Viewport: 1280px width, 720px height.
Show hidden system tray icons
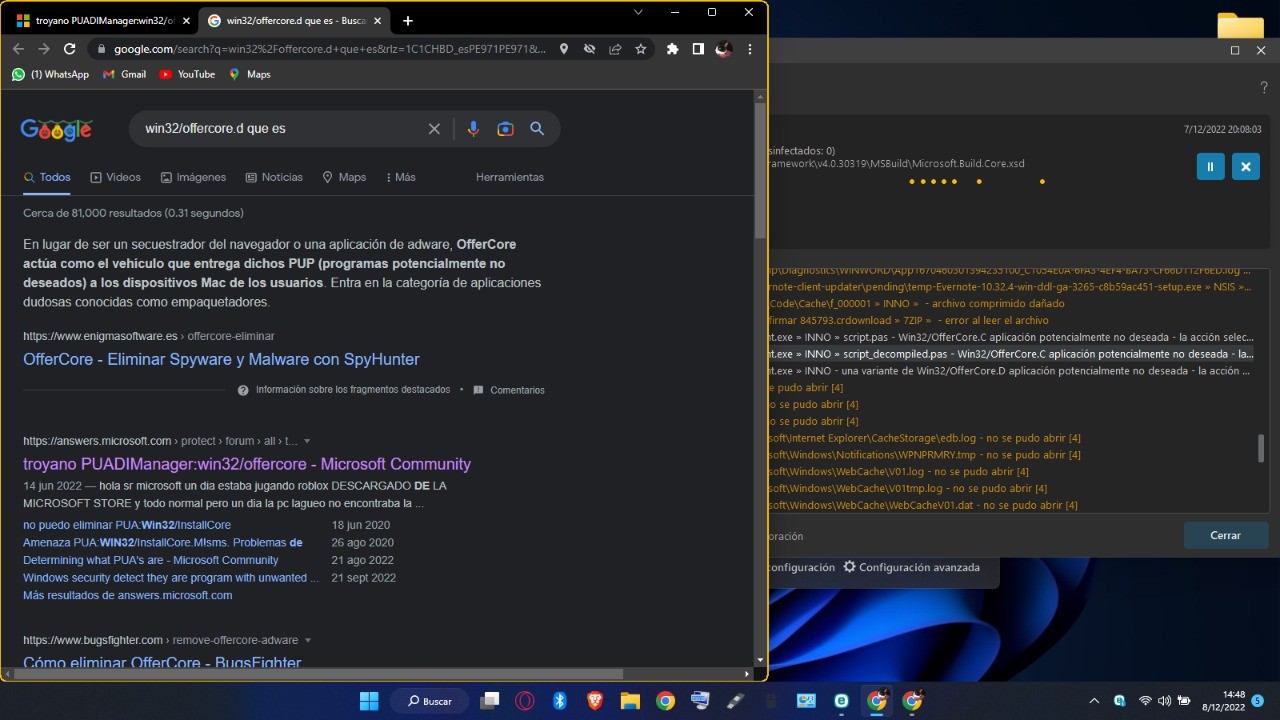pos(1093,701)
